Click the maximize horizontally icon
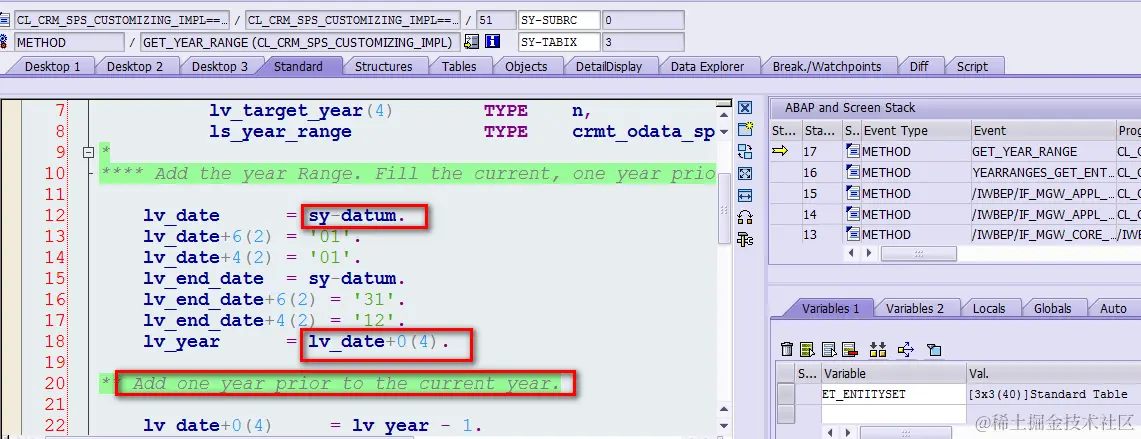The height and width of the screenshot is (439, 1141). click(744, 195)
